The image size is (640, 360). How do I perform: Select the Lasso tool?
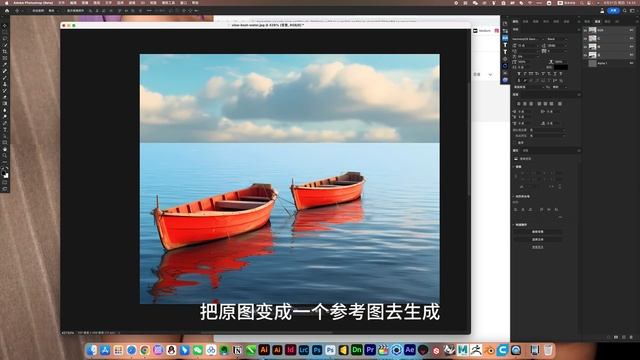tap(5, 38)
